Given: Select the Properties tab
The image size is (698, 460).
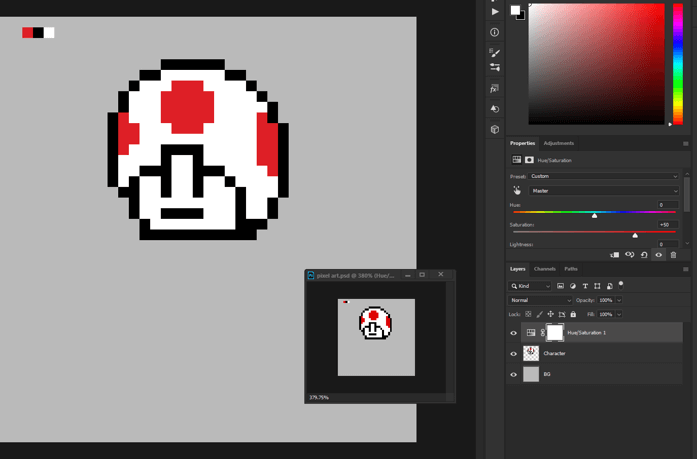Looking at the screenshot, I should (x=523, y=143).
